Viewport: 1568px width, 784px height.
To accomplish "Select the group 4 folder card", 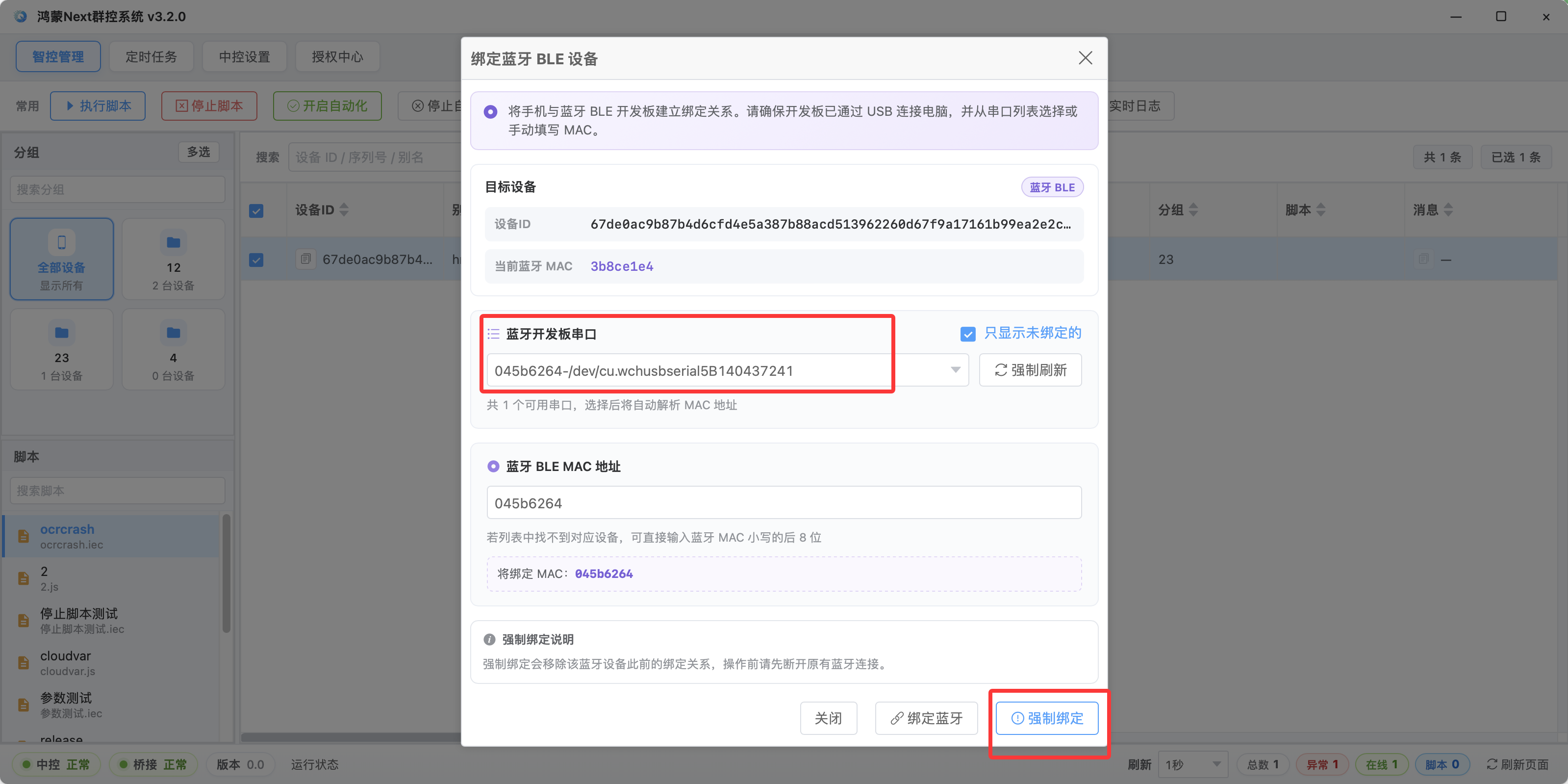I will pyautogui.click(x=174, y=349).
